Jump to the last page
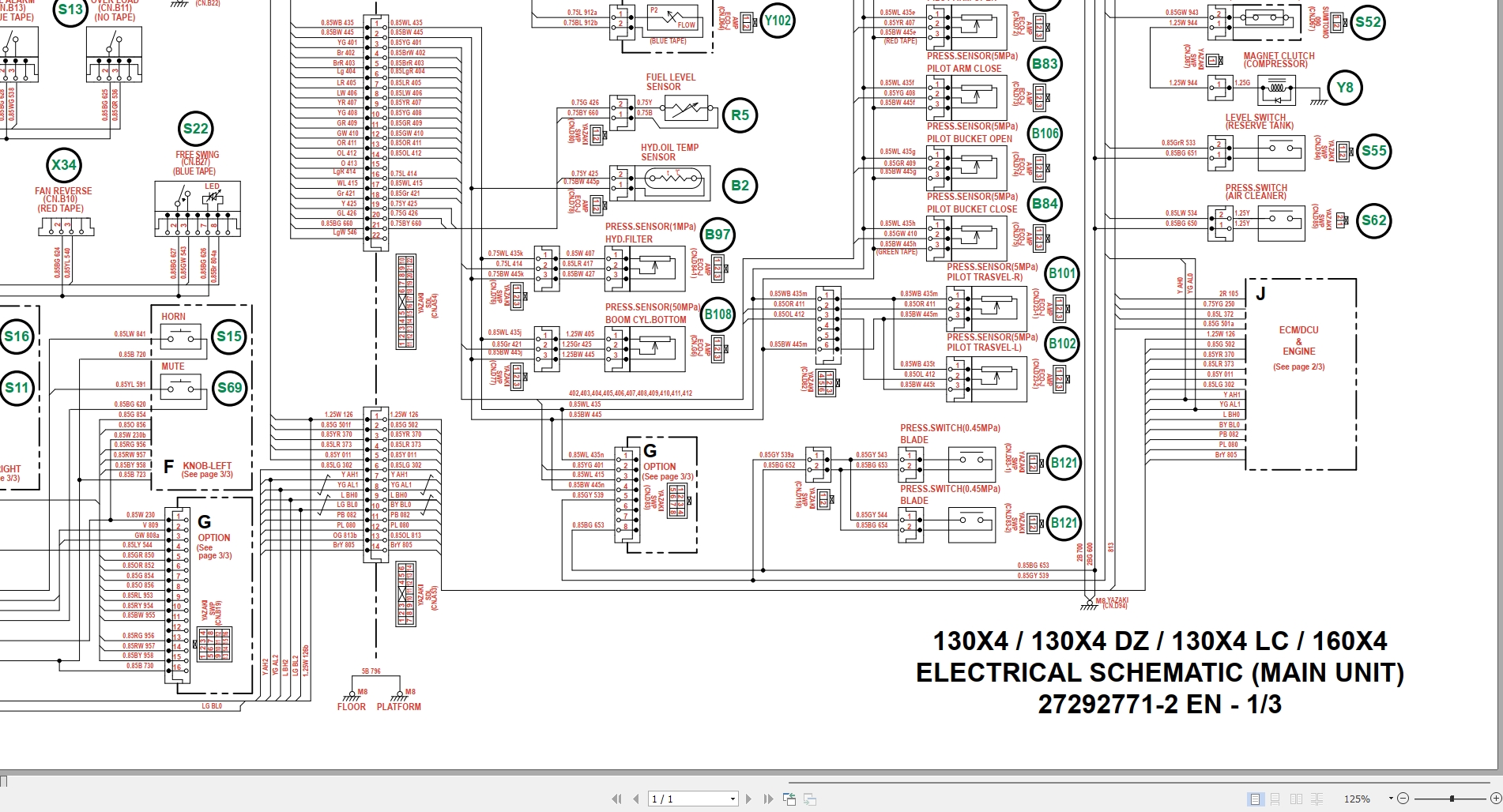Screen dimensions: 1503x812 pyautogui.click(x=767, y=799)
